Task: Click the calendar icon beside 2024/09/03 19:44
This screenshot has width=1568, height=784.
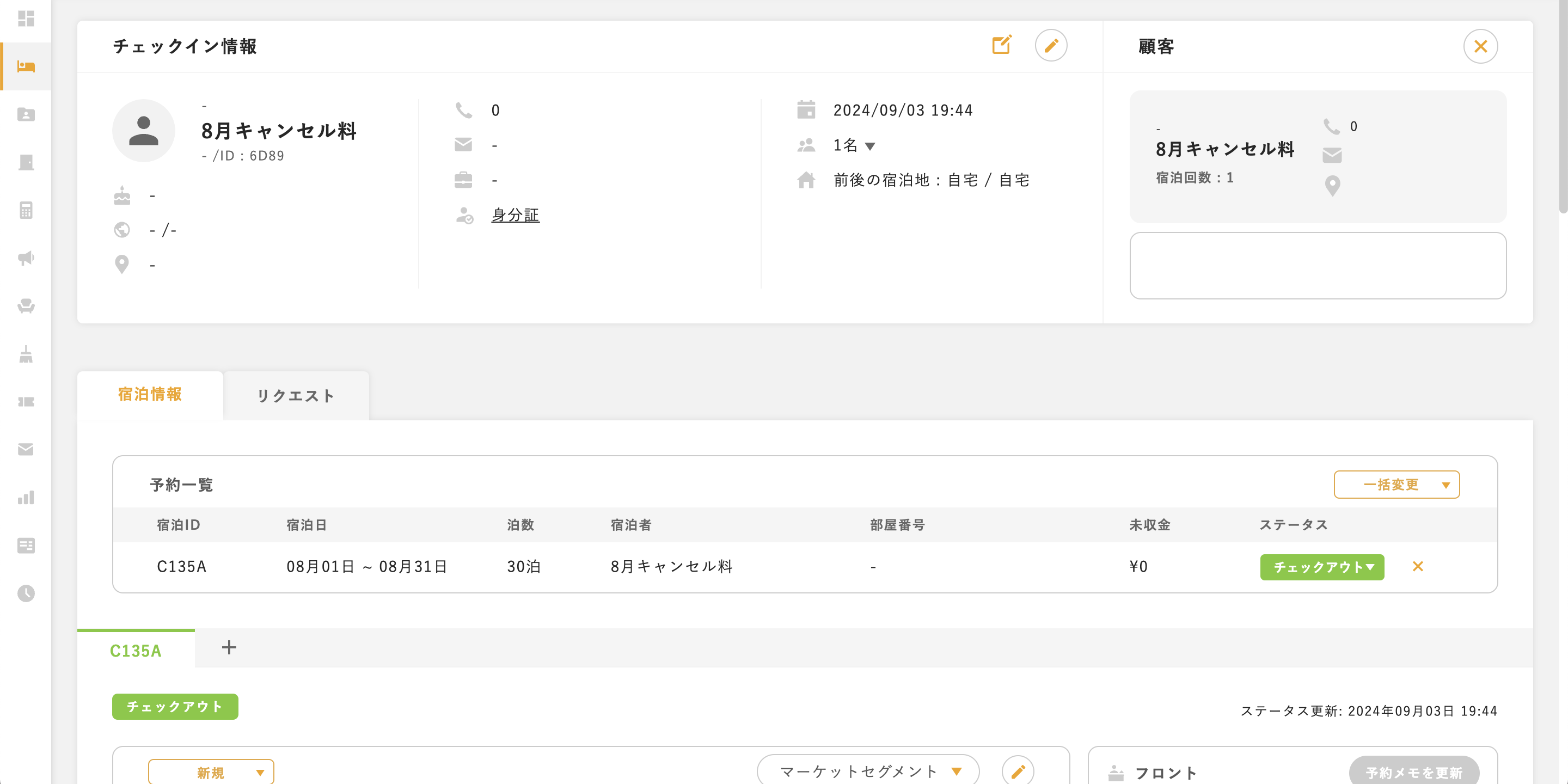Action: click(806, 109)
